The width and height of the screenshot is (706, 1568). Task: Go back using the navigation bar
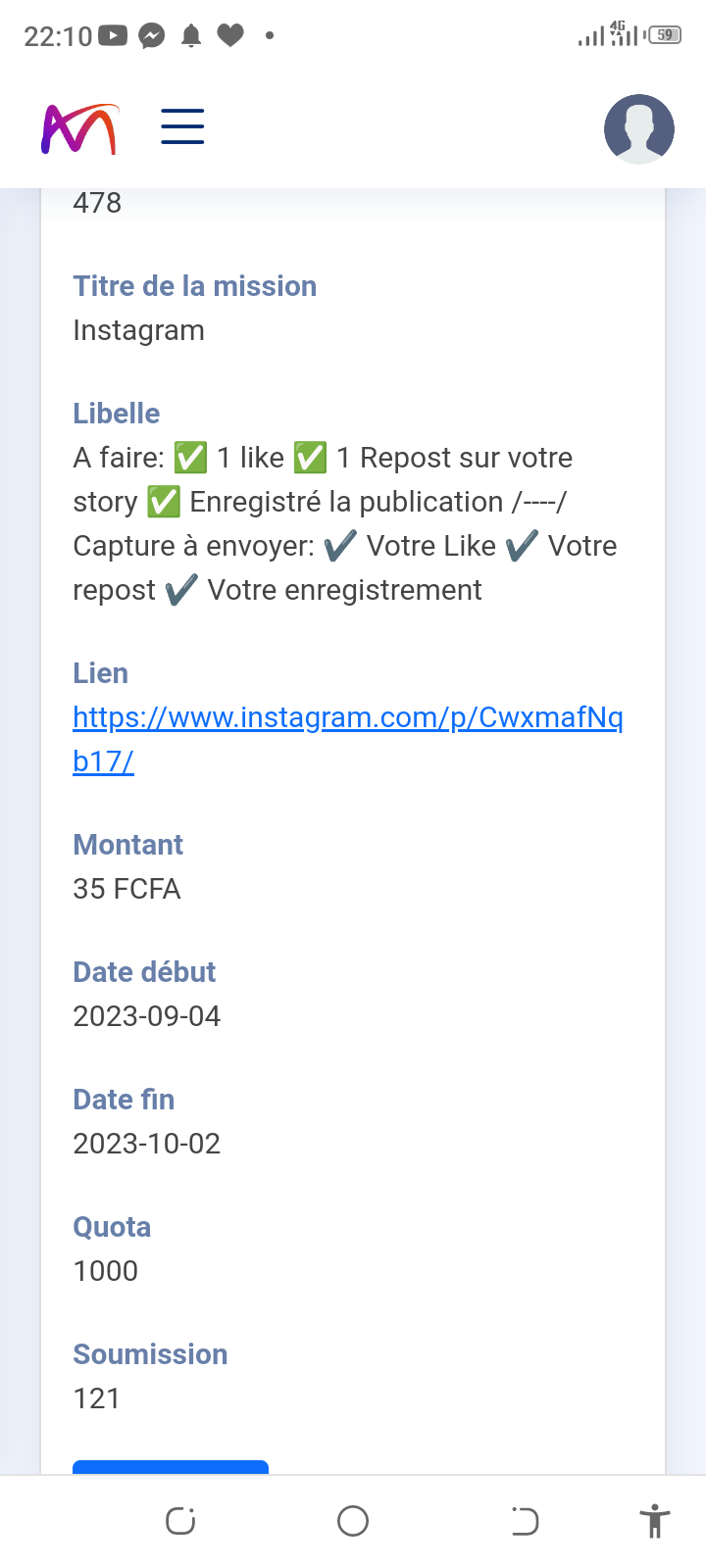[525, 1521]
